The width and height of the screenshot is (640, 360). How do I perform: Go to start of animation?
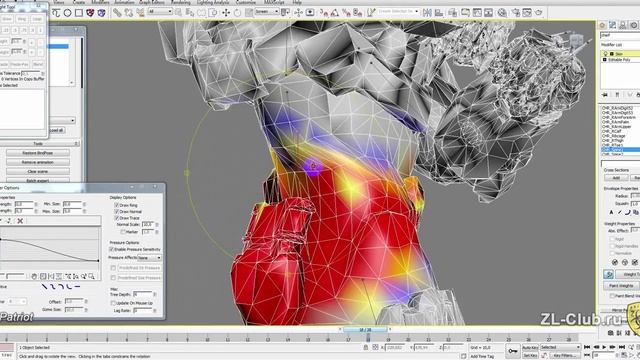587,347
